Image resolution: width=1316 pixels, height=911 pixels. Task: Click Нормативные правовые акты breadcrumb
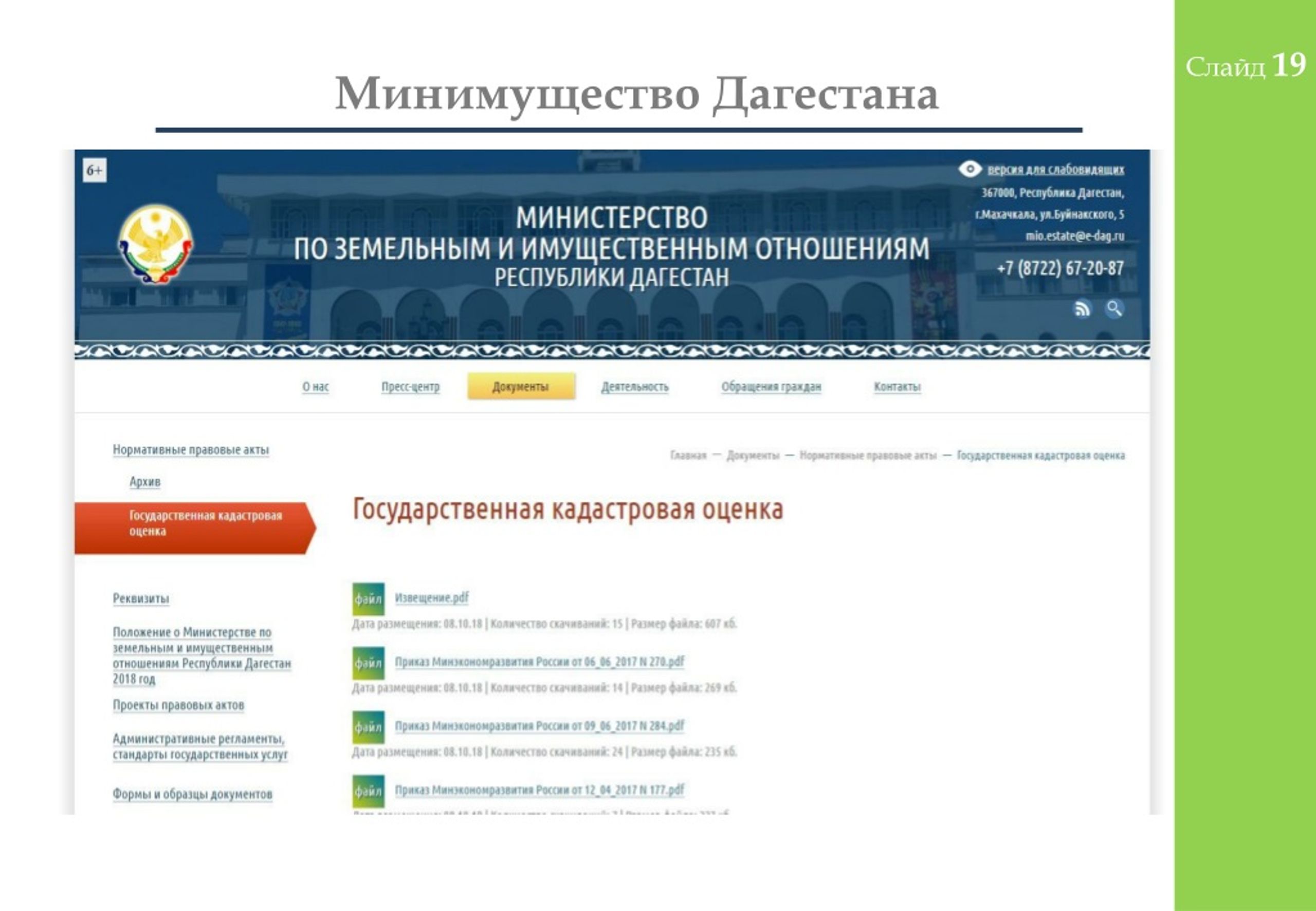[868, 455]
